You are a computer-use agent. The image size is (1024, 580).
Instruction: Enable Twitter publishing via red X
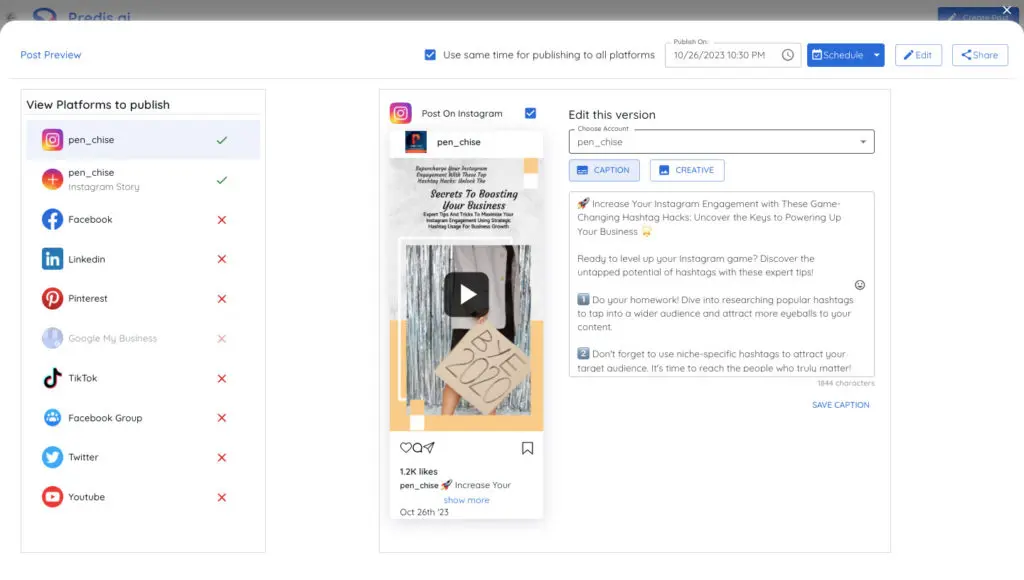[x=222, y=458]
